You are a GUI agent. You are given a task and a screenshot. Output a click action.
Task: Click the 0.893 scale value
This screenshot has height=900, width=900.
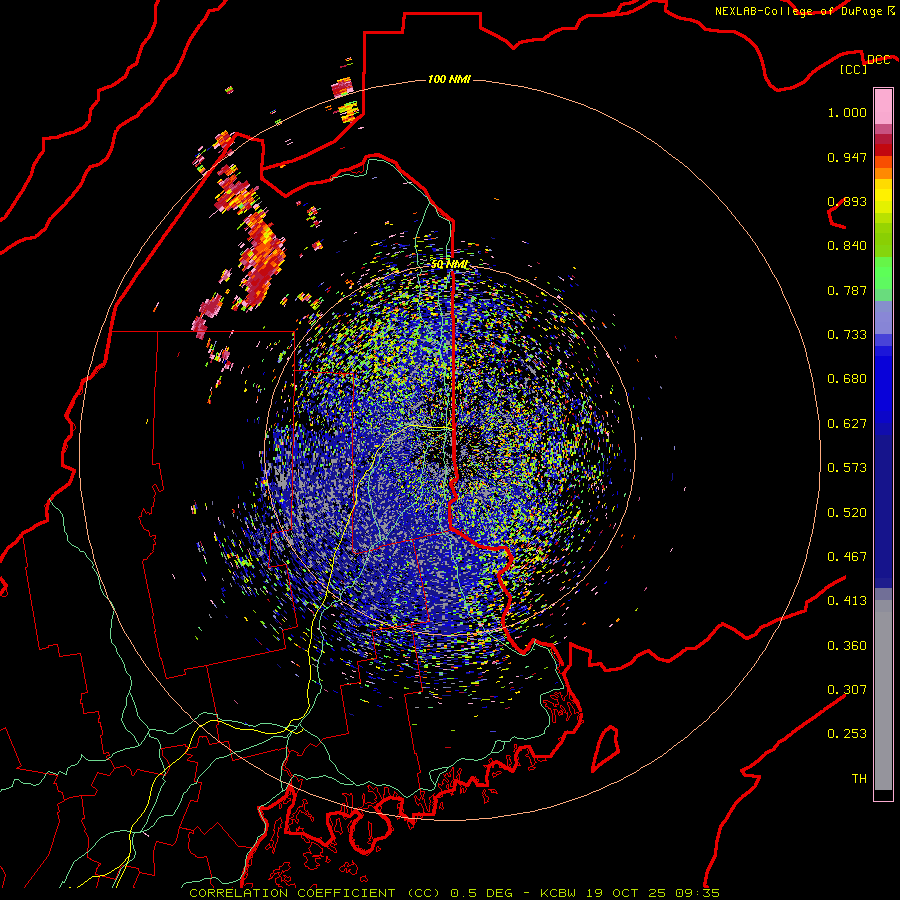coord(847,201)
